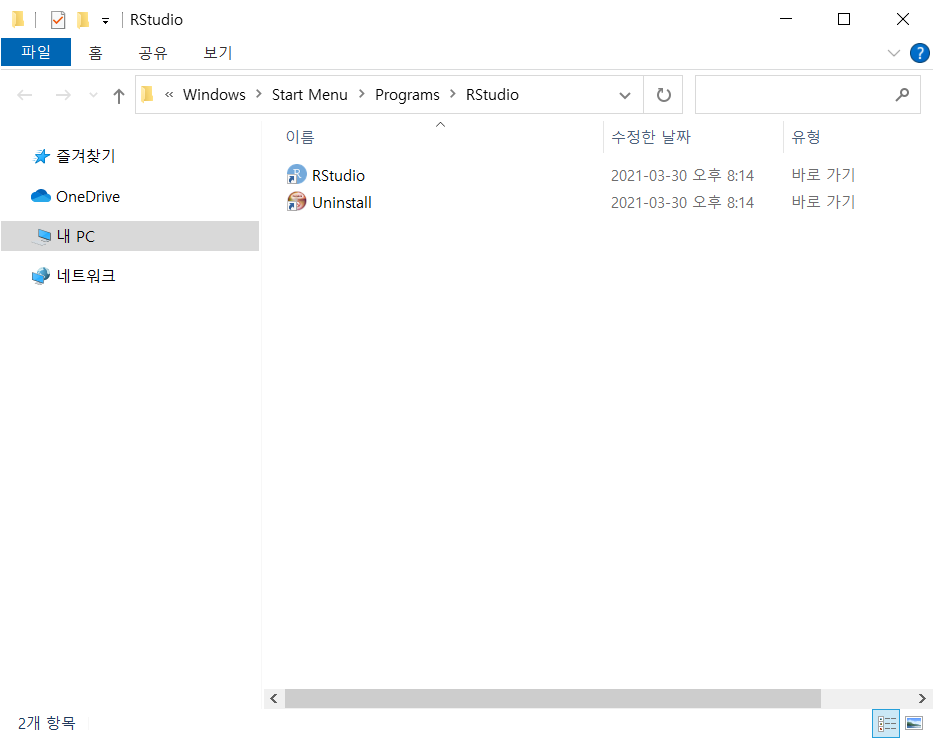Switch to the 공유 ribbon tab
Screen dimensions: 934x739
tap(153, 53)
